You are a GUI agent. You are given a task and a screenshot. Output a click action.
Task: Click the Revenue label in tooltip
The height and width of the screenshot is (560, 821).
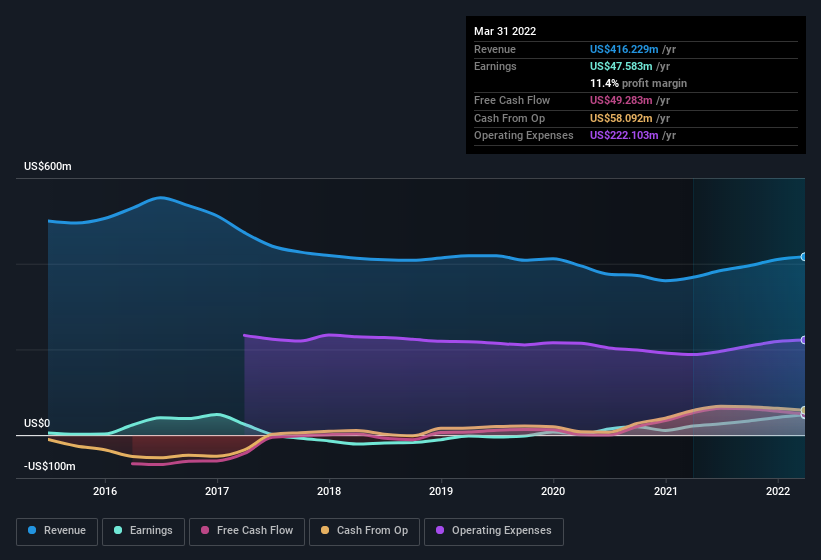495,49
